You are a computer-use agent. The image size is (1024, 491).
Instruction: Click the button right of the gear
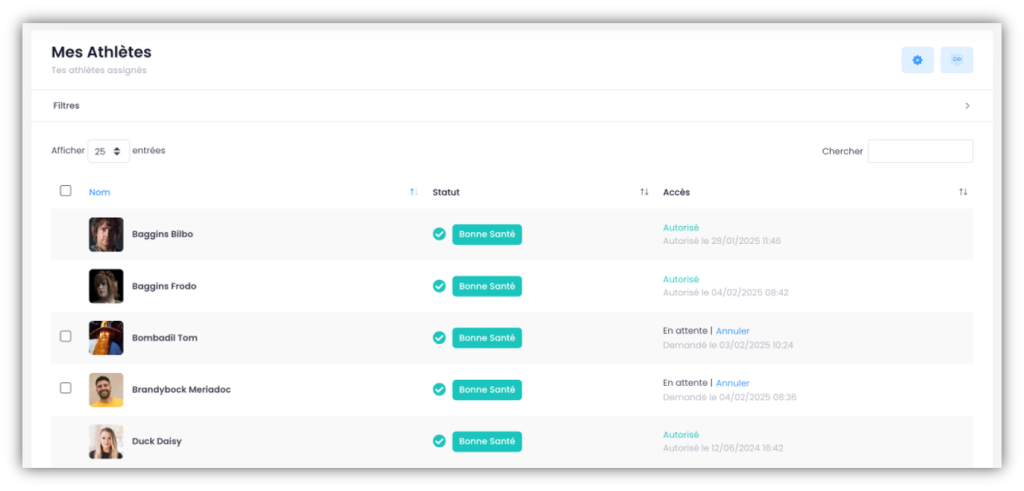(x=956, y=60)
